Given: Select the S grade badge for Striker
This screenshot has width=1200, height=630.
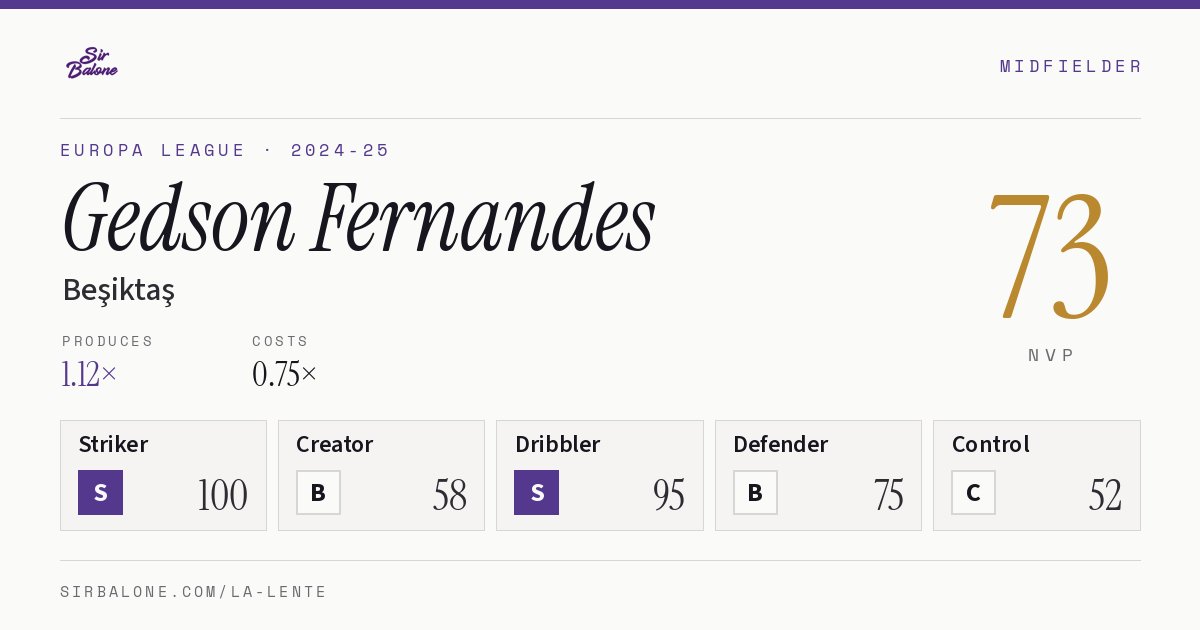Looking at the screenshot, I should coord(100,492).
